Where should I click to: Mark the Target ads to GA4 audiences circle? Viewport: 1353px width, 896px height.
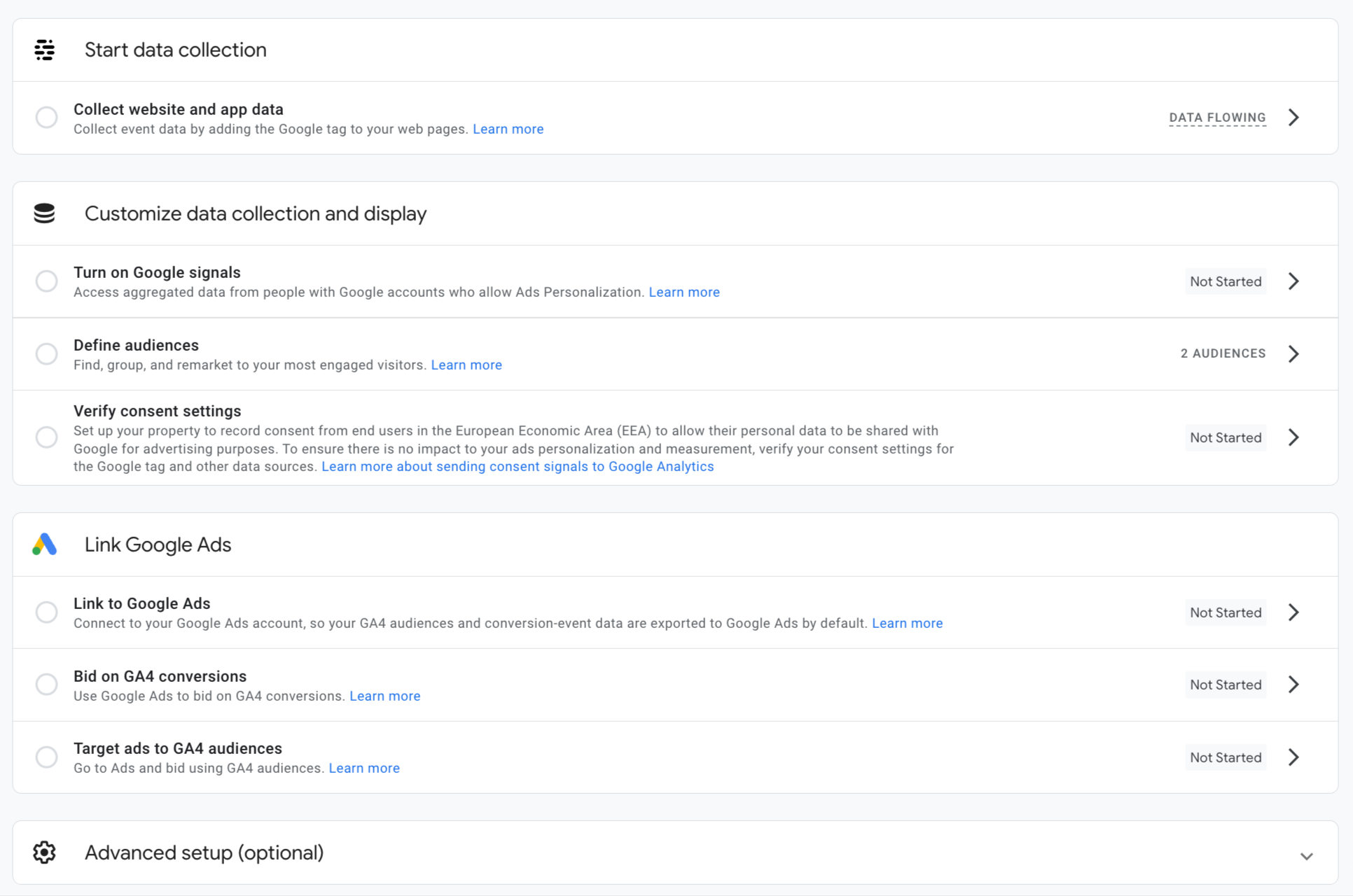[x=47, y=757]
